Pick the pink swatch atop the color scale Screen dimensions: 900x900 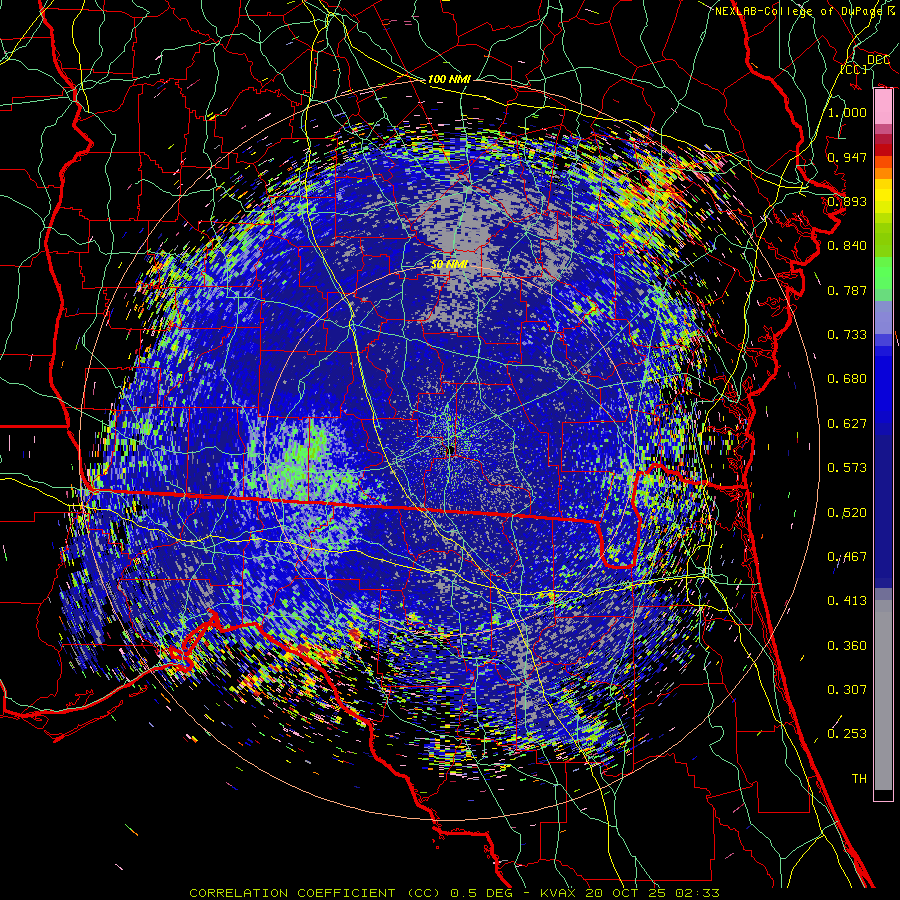(883, 107)
